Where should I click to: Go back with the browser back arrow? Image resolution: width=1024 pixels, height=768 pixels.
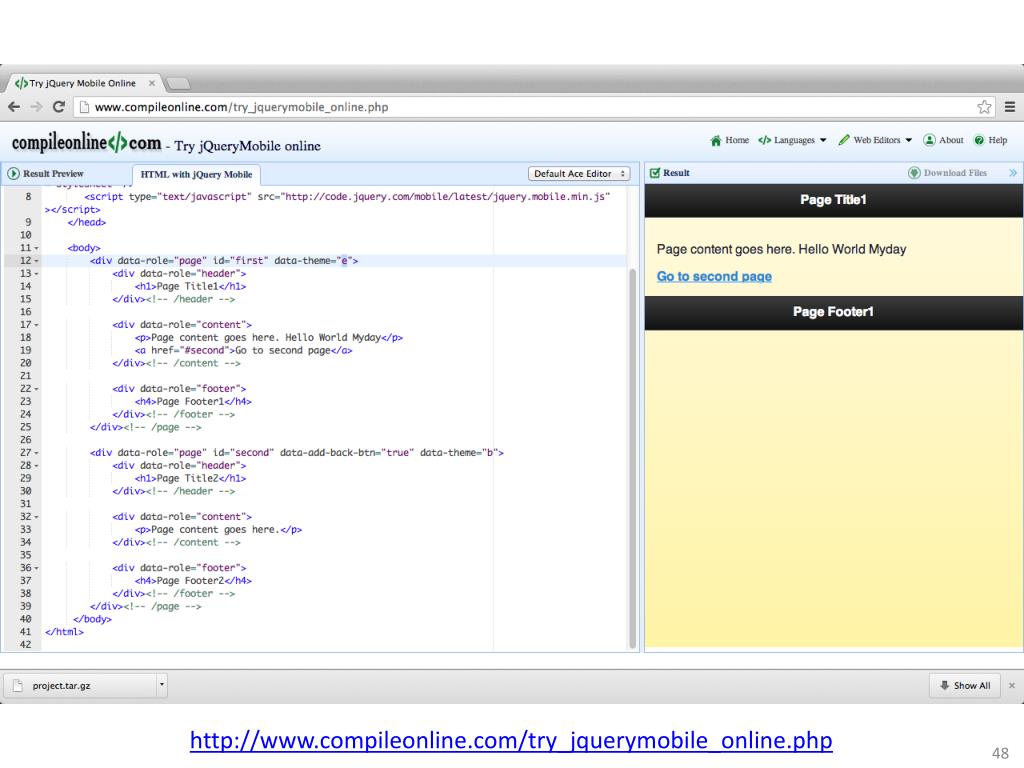tap(14, 107)
